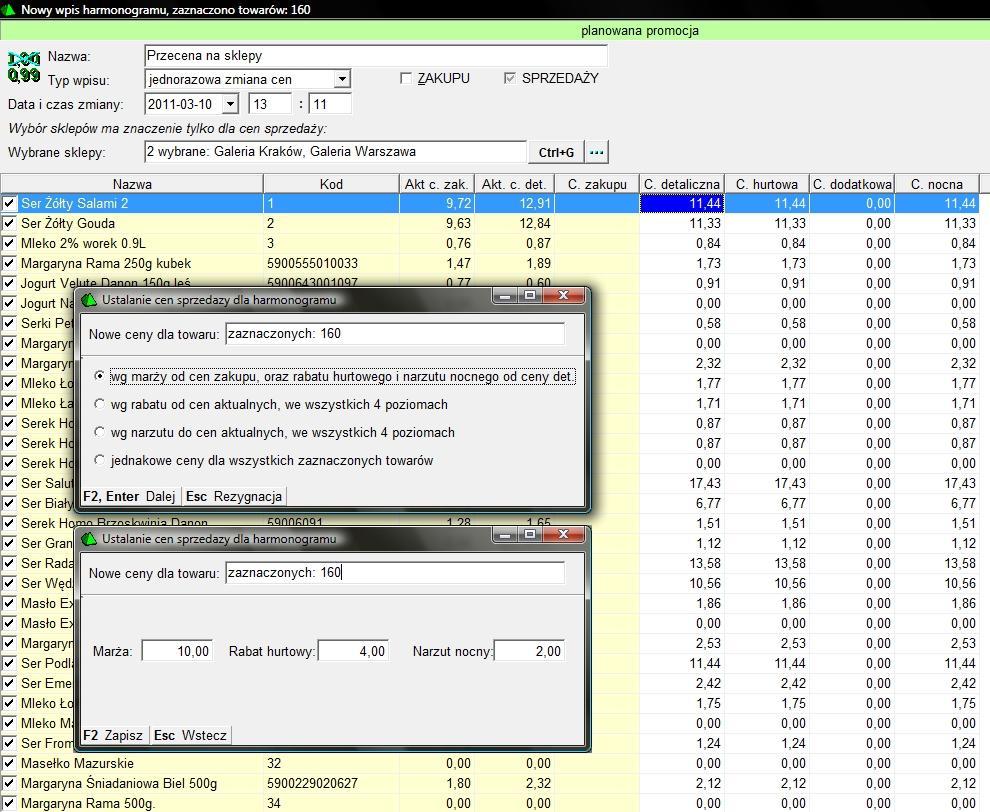Uncheck the Masełko Mazurskie row checkbox

(x=9, y=763)
